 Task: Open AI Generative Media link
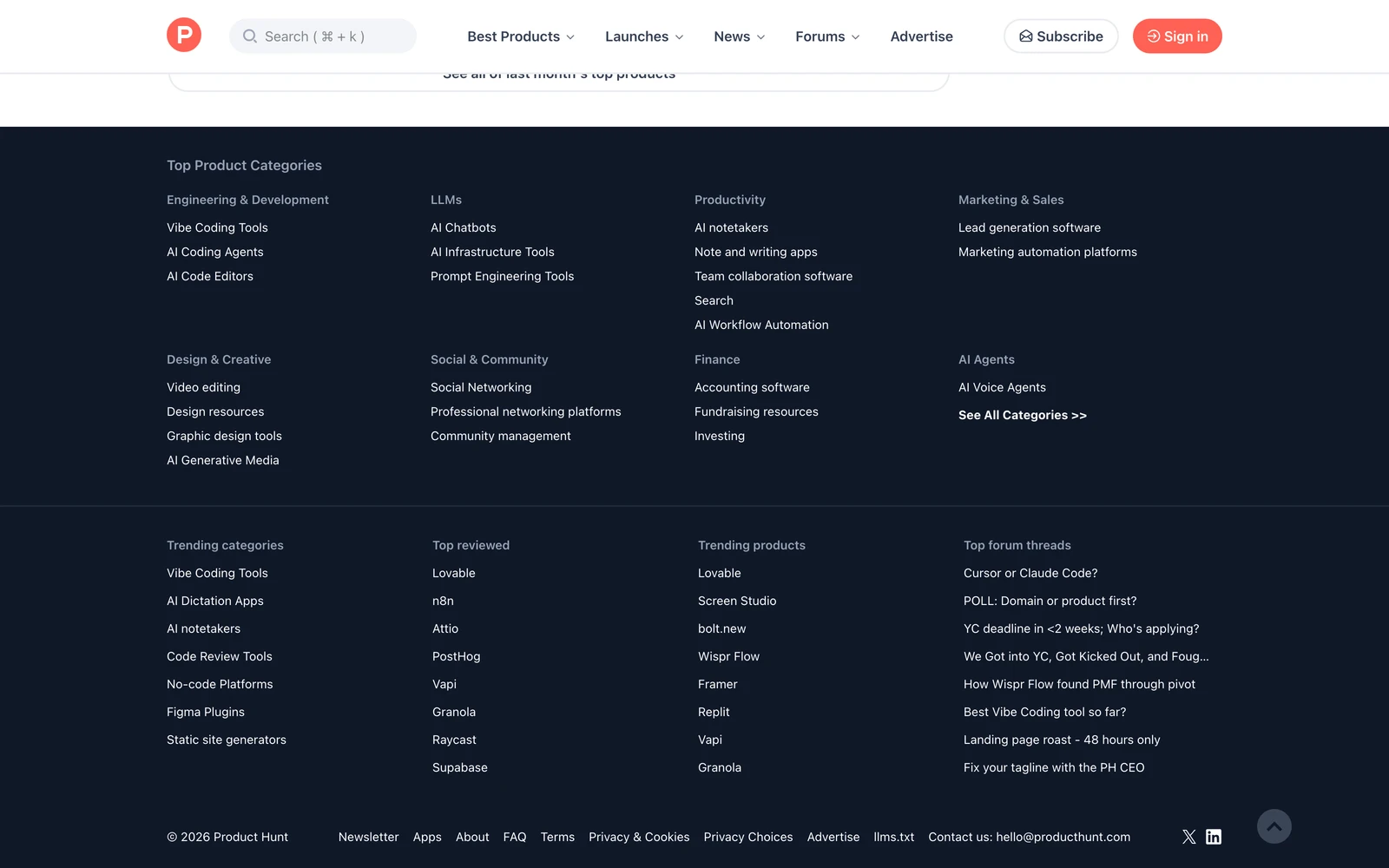click(223, 460)
